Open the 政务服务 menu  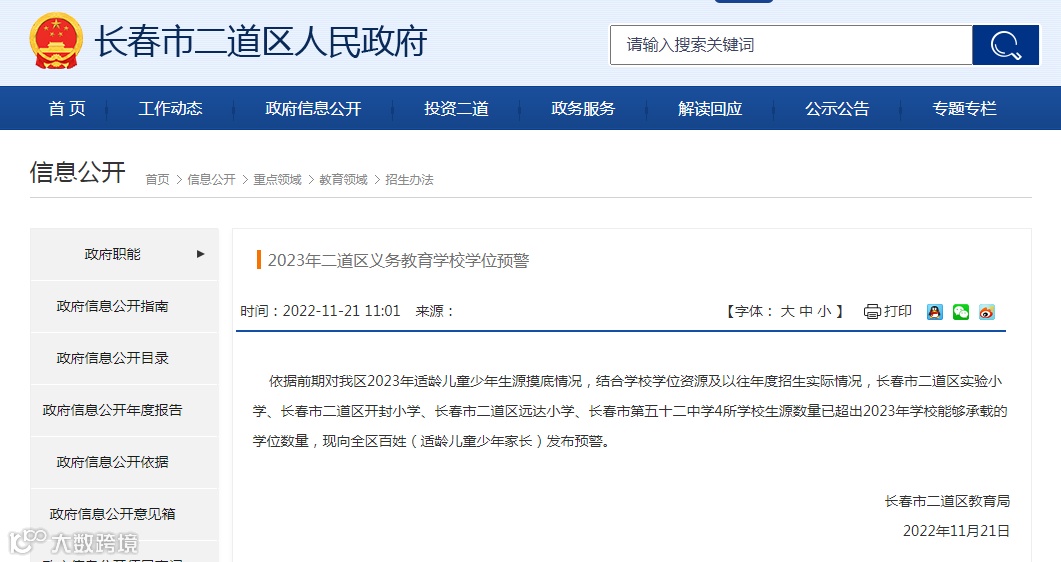click(x=583, y=108)
